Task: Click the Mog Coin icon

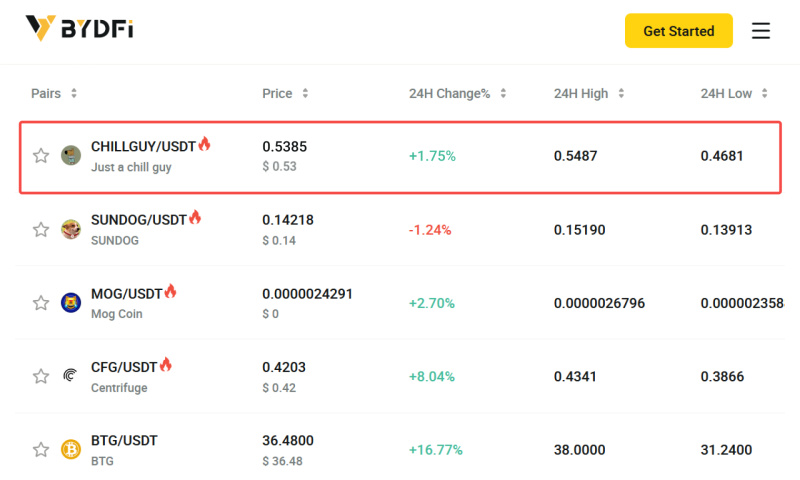Action: (71, 302)
